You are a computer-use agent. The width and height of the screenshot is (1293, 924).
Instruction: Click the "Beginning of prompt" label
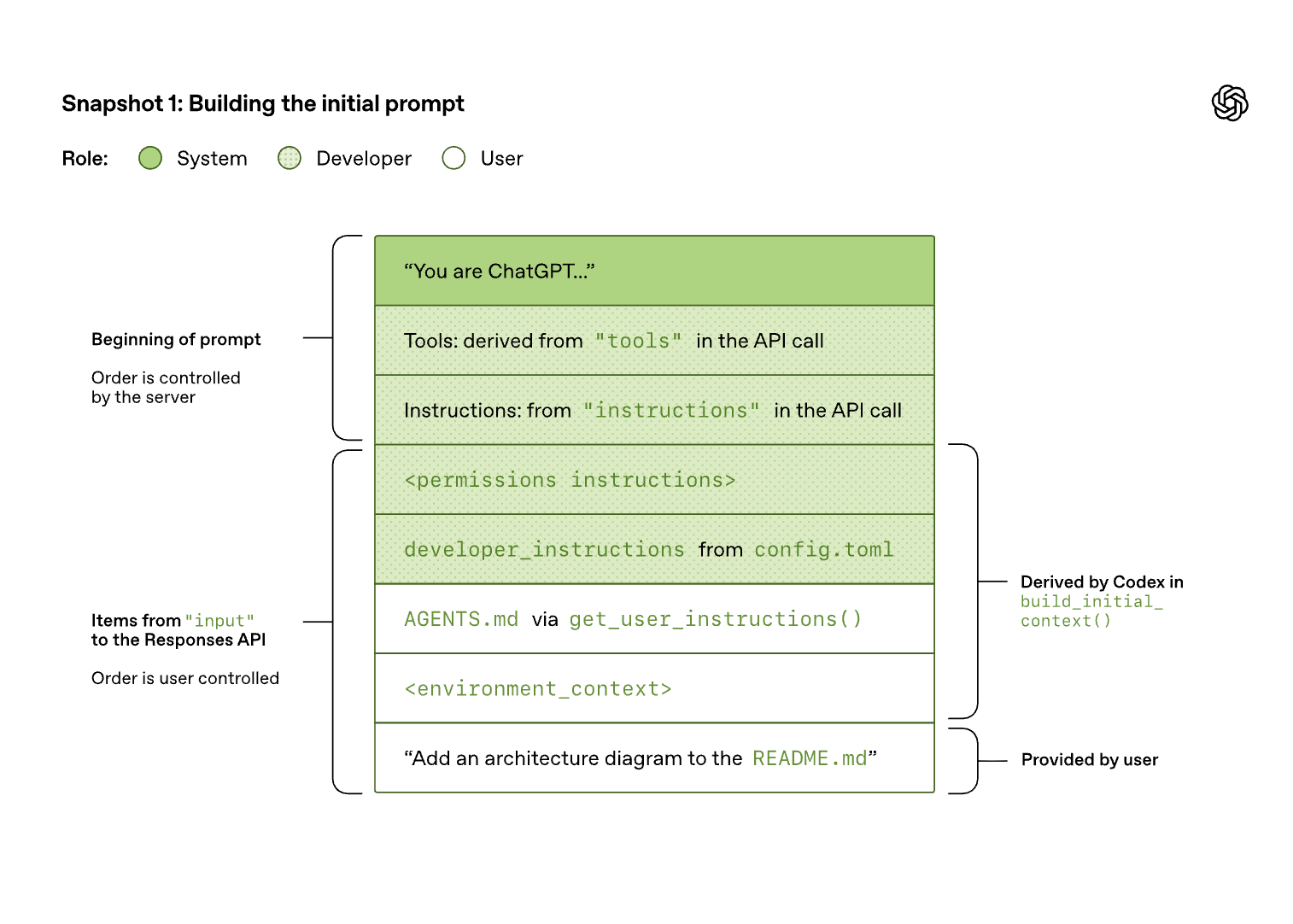click(x=176, y=339)
